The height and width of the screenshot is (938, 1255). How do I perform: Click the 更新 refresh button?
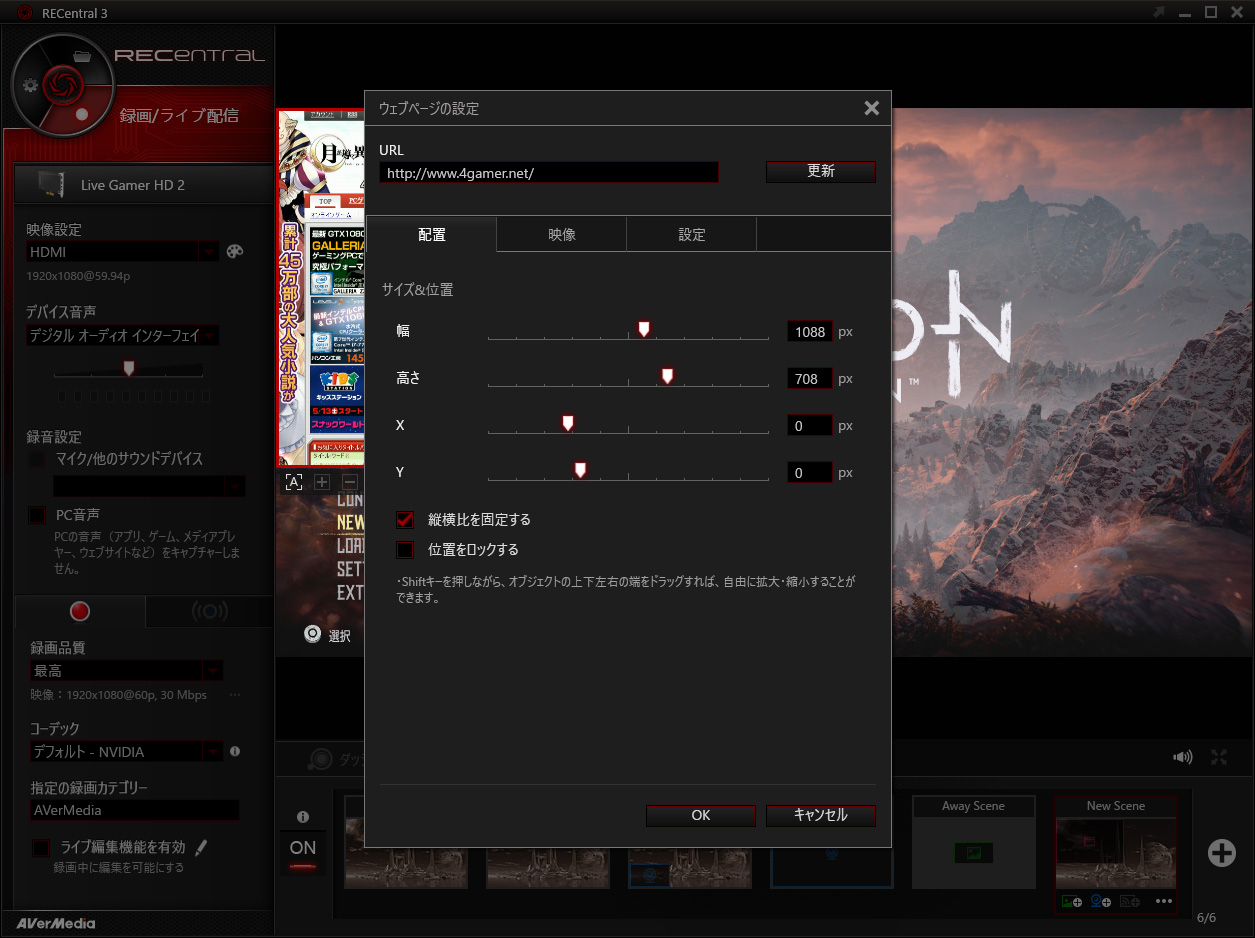pos(821,171)
